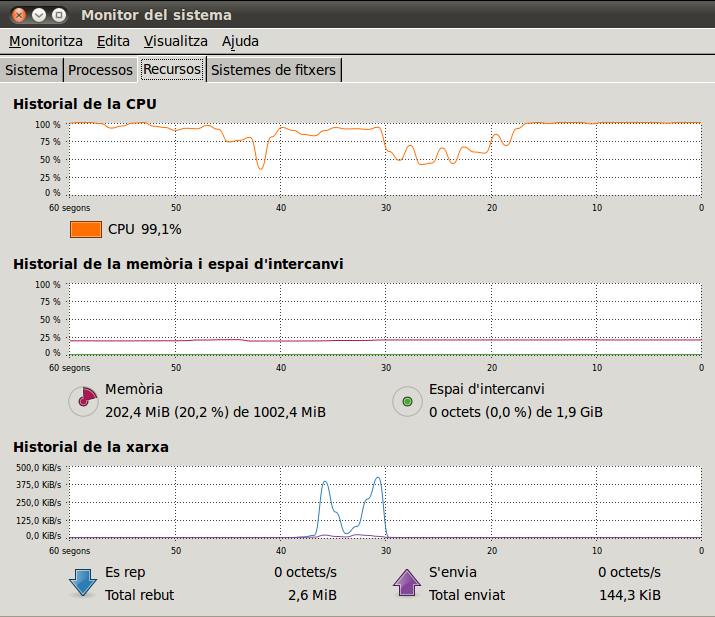Click the Memòria pie chart icon
This screenshot has height=617, width=715.
pyautogui.click(x=83, y=401)
